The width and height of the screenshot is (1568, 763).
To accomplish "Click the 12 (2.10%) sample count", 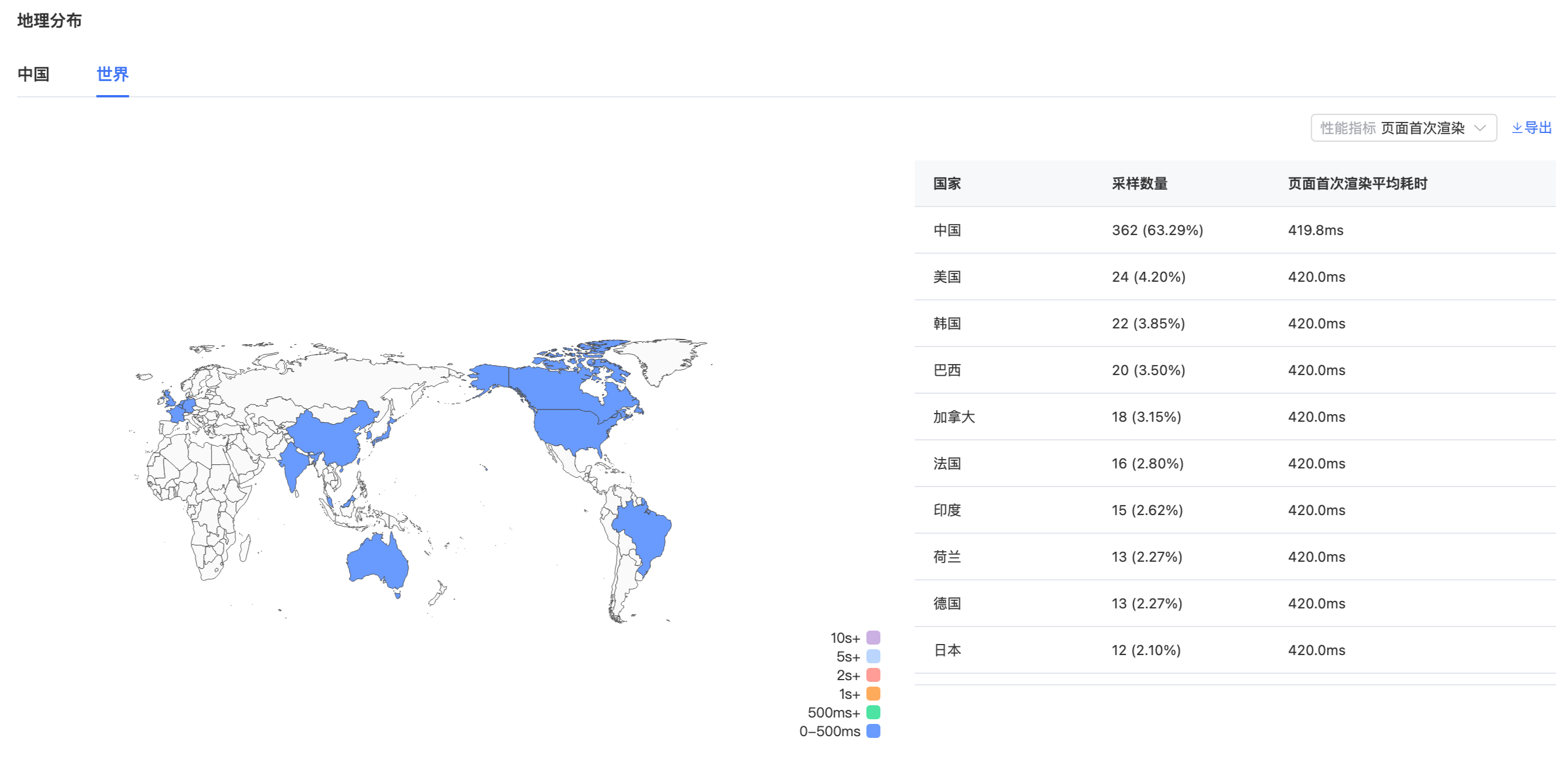I will [x=1146, y=650].
